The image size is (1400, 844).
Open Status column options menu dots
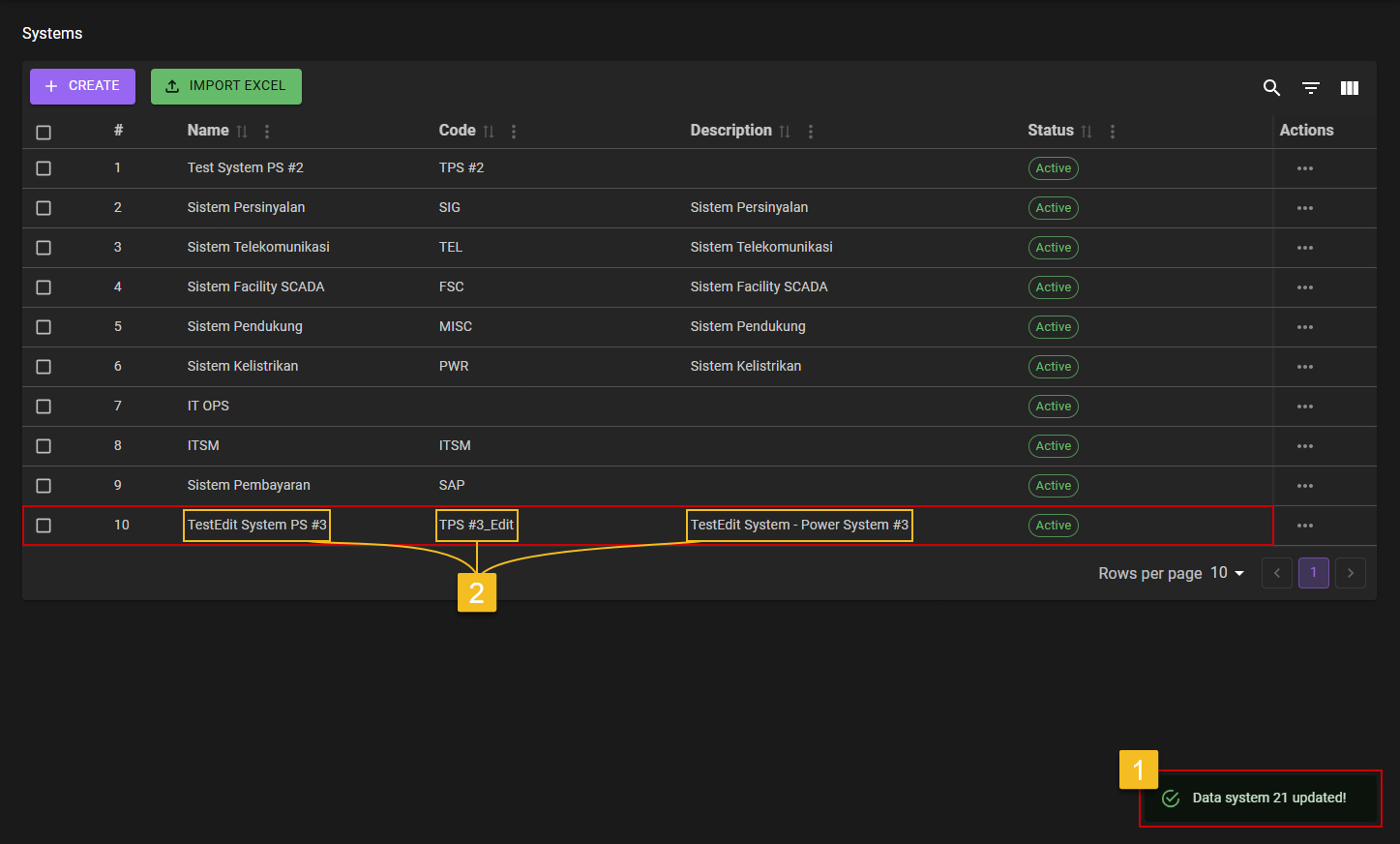coord(1113,132)
